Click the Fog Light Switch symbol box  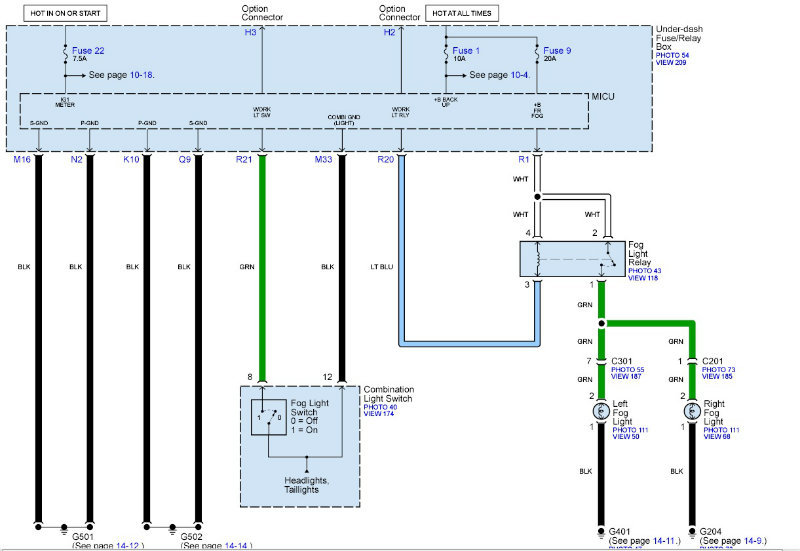tap(268, 417)
